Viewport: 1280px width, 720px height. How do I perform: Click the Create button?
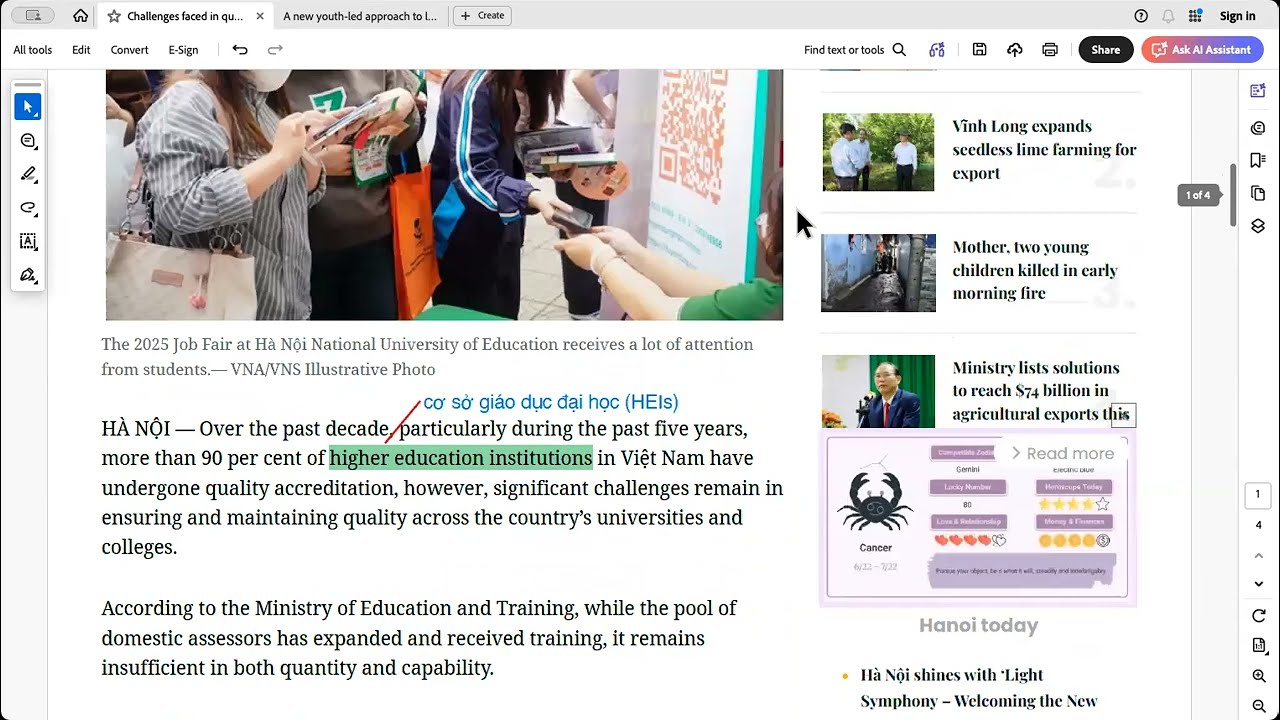[483, 15]
